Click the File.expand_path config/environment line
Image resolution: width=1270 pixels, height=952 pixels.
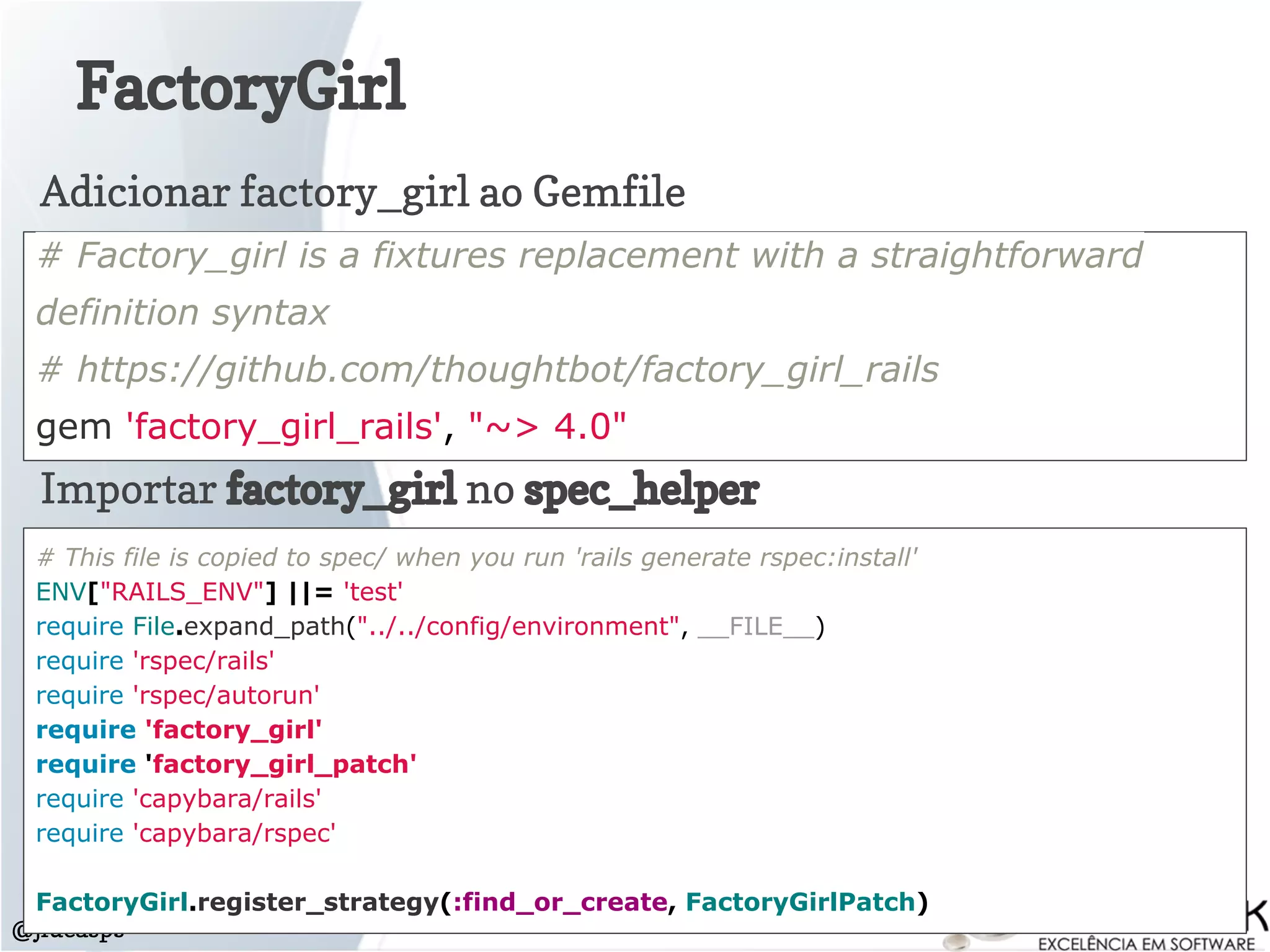click(430, 627)
